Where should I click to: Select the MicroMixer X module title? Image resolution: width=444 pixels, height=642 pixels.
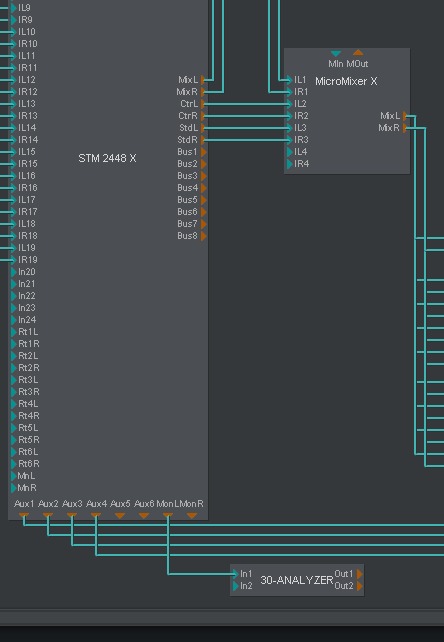pos(346,81)
